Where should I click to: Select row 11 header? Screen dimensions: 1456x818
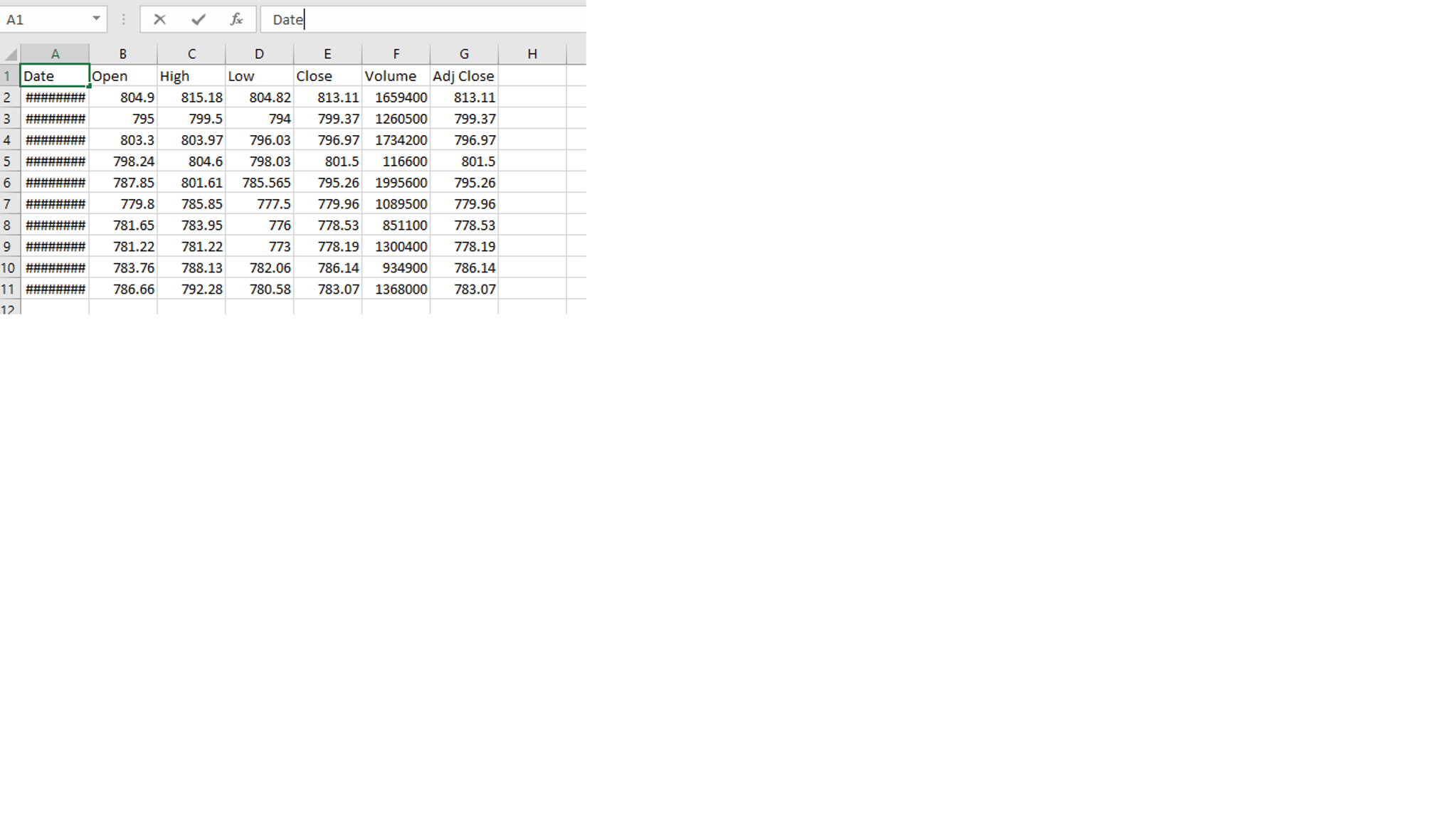[8, 290]
